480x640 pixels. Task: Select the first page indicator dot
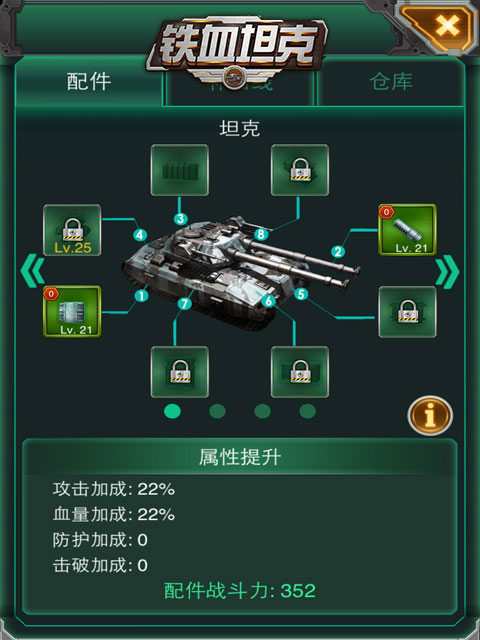[x=172, y=411]
